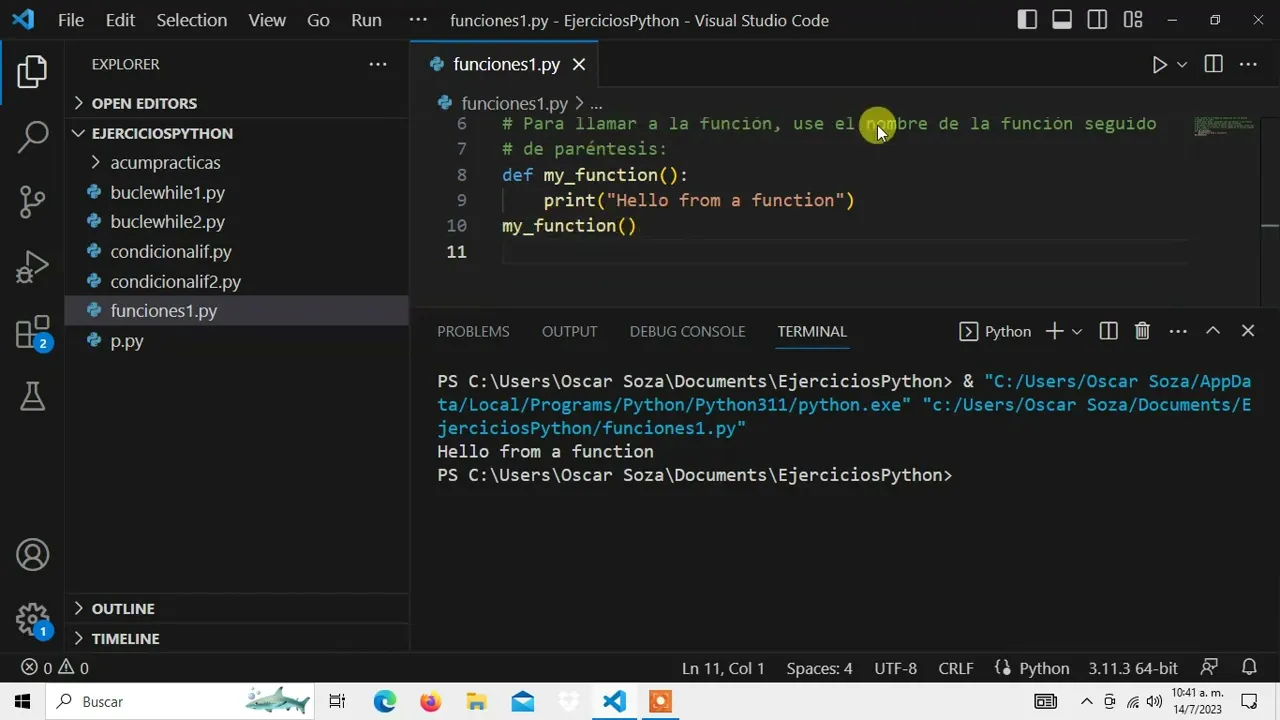Image resolution: width=1280 pixels, height=720 pixels.
Task: Open breadcrumb ellipsis symbol picker
Action: pos(596,103)
